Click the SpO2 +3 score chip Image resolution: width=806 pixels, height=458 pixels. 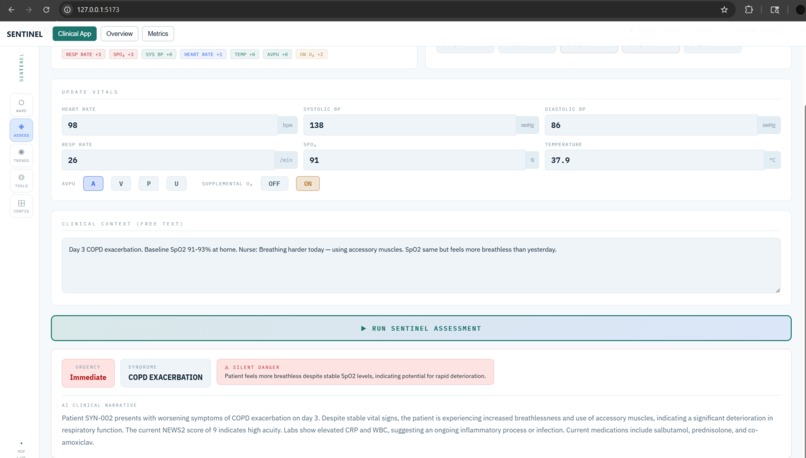coord(123,54)
